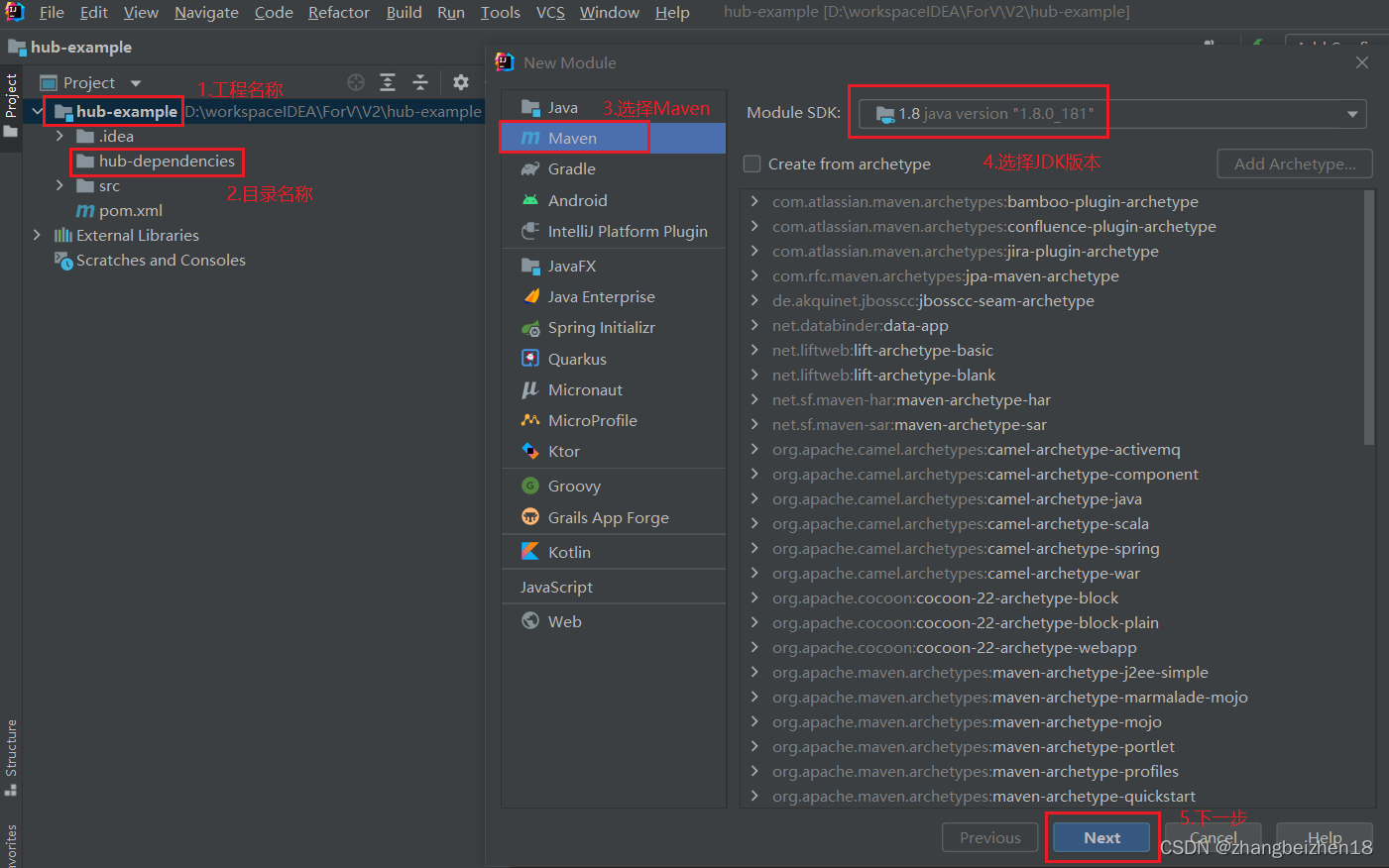The height and width of the screenshot is (868, 1389).
Task: Open the Structure tool window tab
Action: tap(11, 757)
